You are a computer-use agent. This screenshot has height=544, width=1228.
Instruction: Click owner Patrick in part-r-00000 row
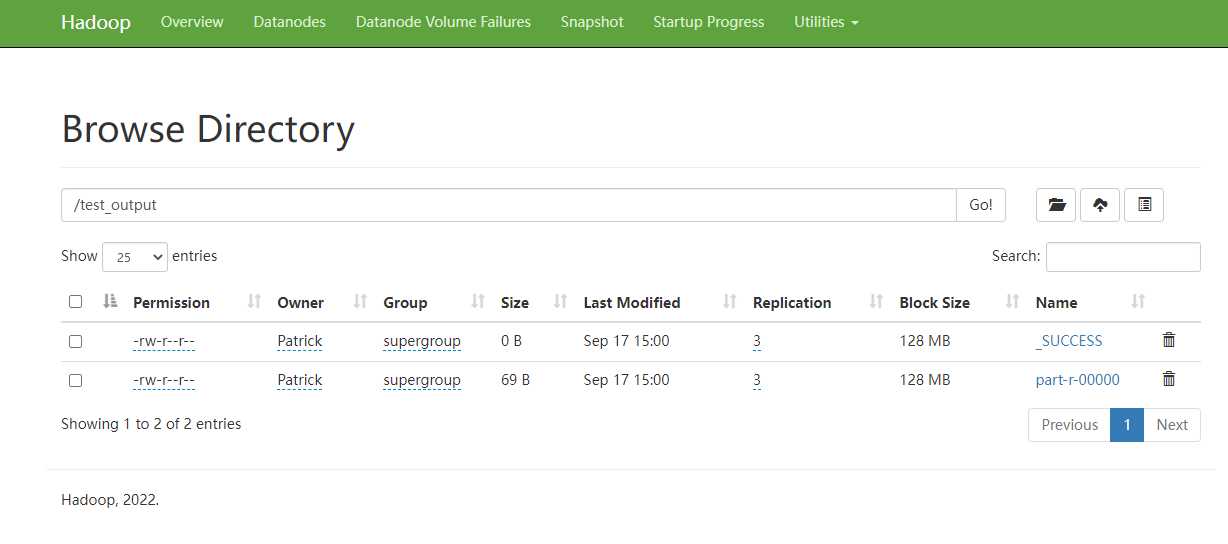(x=300, y=380)
